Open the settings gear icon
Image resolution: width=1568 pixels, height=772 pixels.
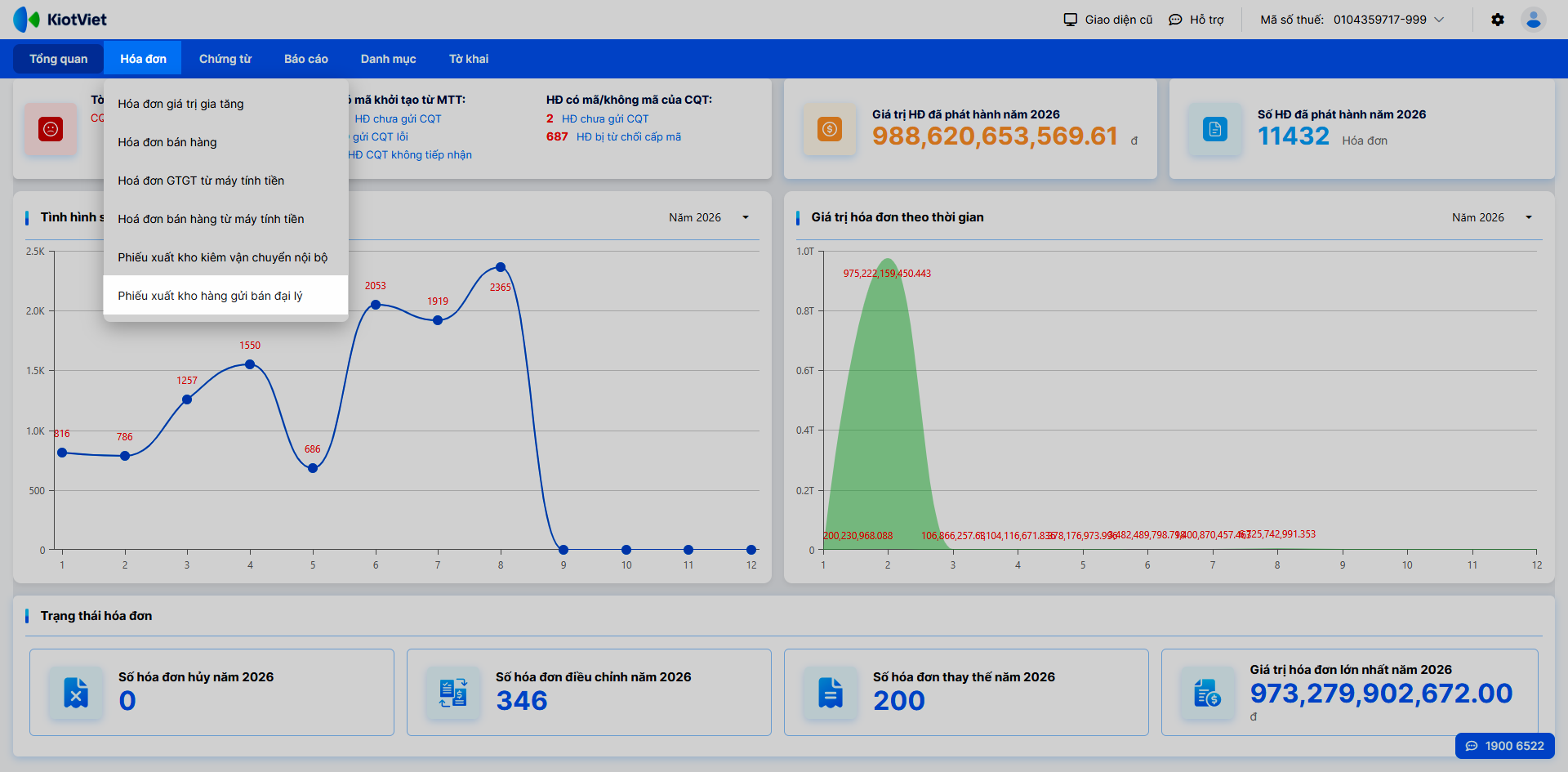click(x=1497, y=20)
